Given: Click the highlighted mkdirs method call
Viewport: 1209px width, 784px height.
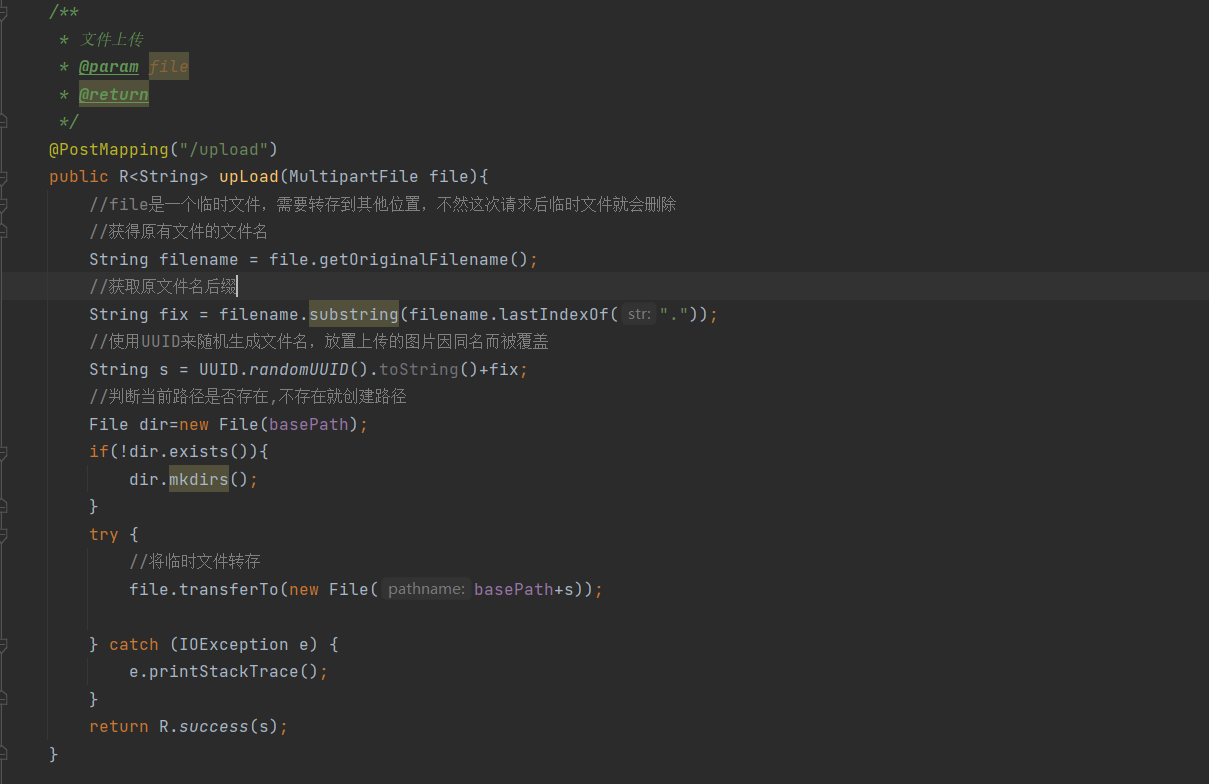Looking at the screenshot, I should tap(199, 479).
